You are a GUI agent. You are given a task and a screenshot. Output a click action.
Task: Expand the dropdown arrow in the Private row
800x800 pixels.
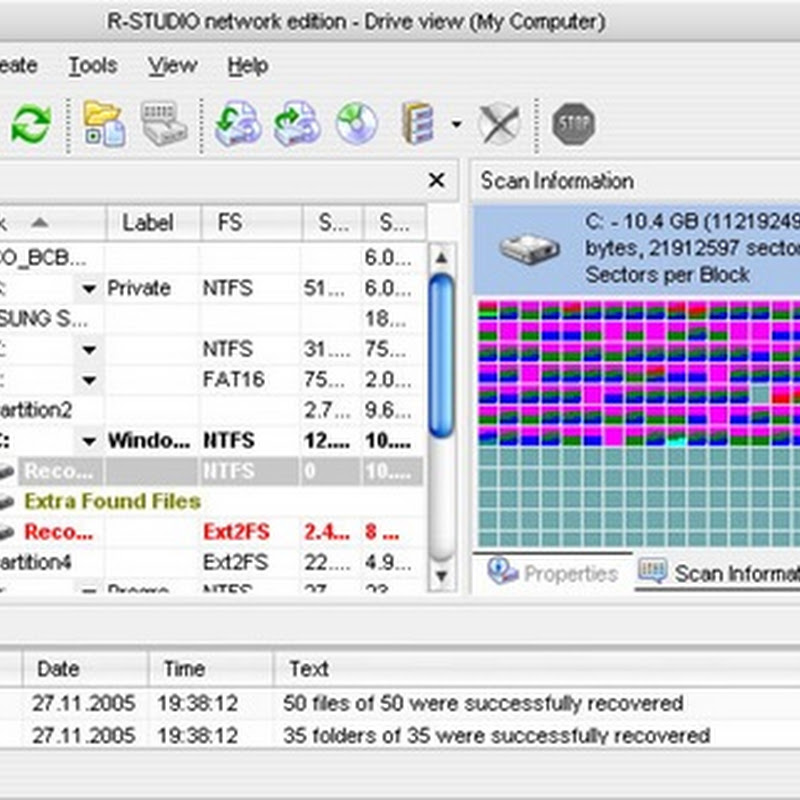pos(89,290)
